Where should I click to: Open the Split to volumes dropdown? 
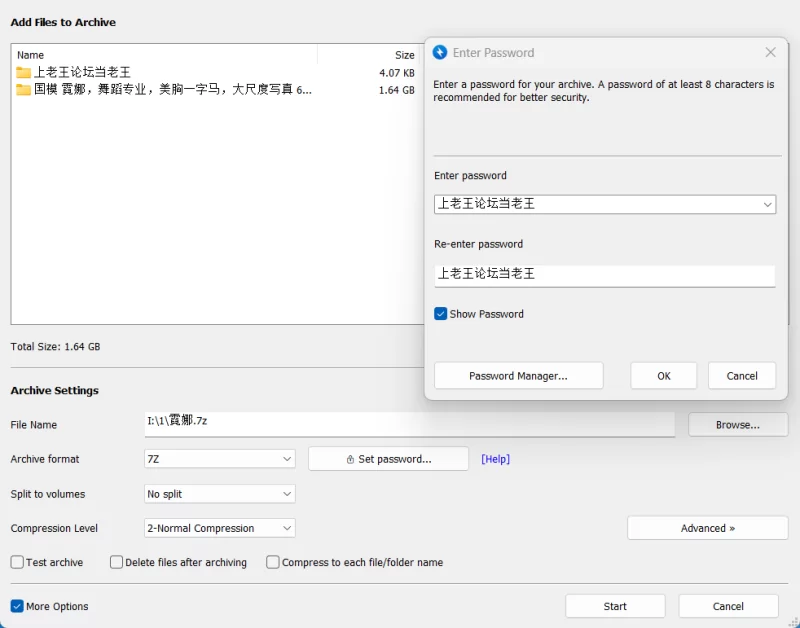pyautogui.click(x=220, y=494)
